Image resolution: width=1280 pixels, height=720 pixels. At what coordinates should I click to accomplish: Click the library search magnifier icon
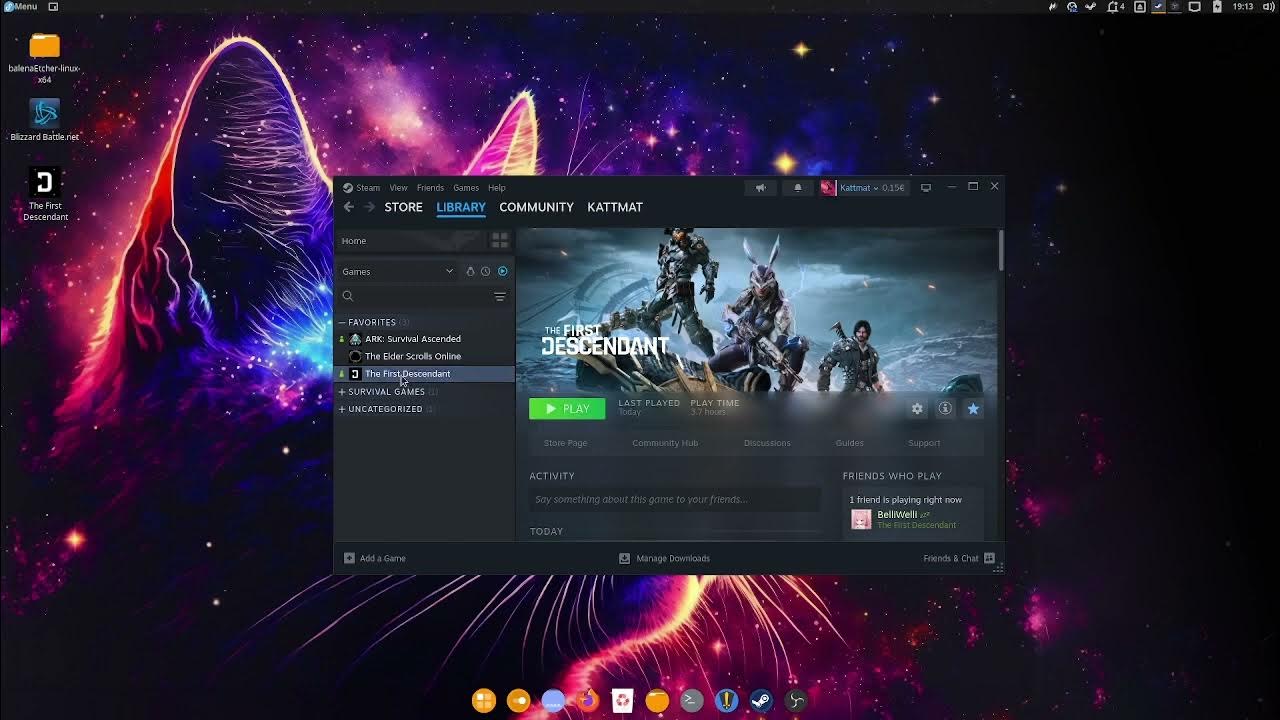[x=348, y=296]
